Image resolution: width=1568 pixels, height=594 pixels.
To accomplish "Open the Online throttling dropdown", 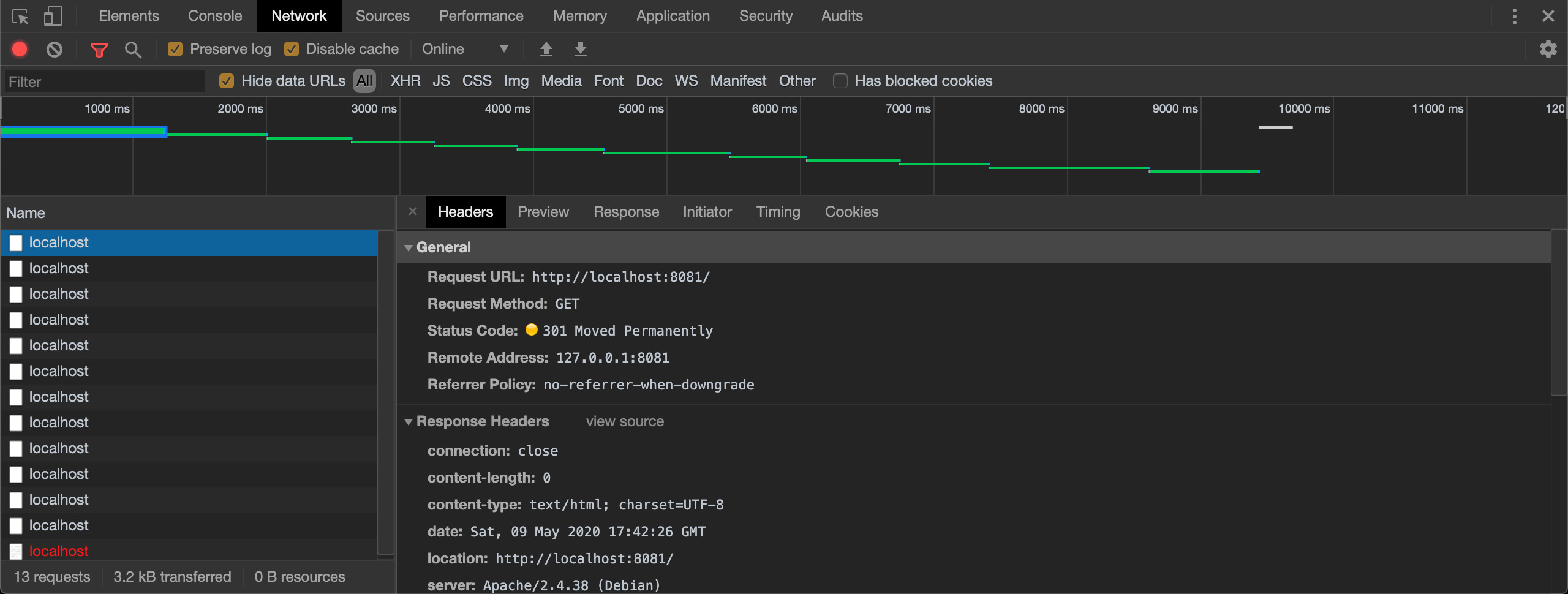I will (466, 49).
